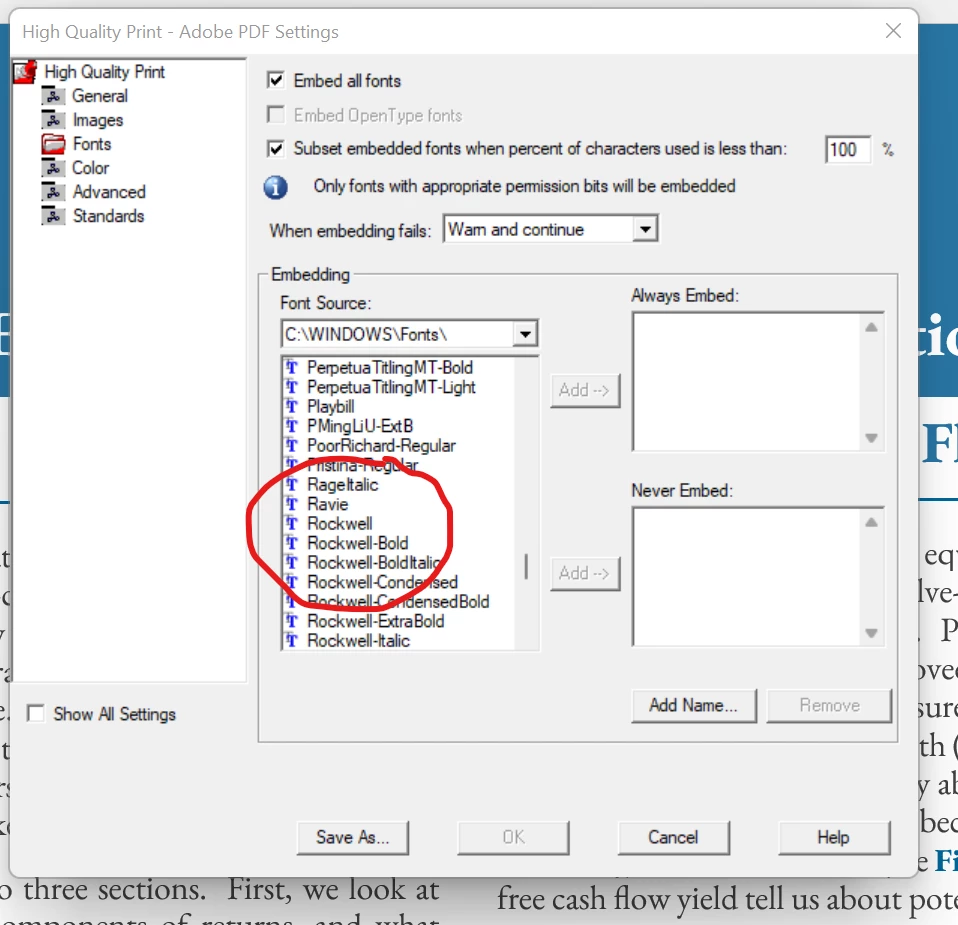Enable Show All Settings checkbox

tap(35, 714)
